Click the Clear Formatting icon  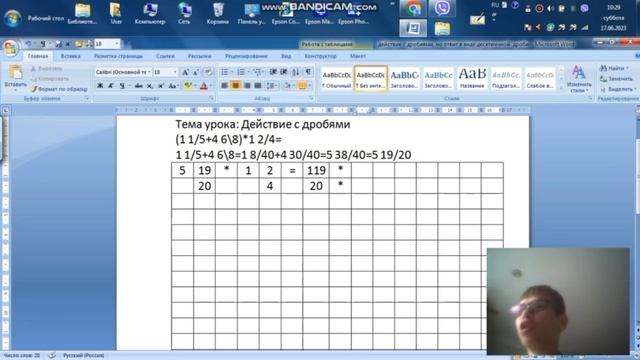tap(208, 72)
